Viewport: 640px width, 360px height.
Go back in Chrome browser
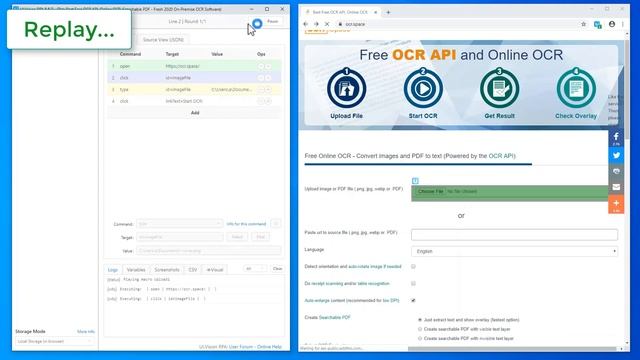[306, 24]
